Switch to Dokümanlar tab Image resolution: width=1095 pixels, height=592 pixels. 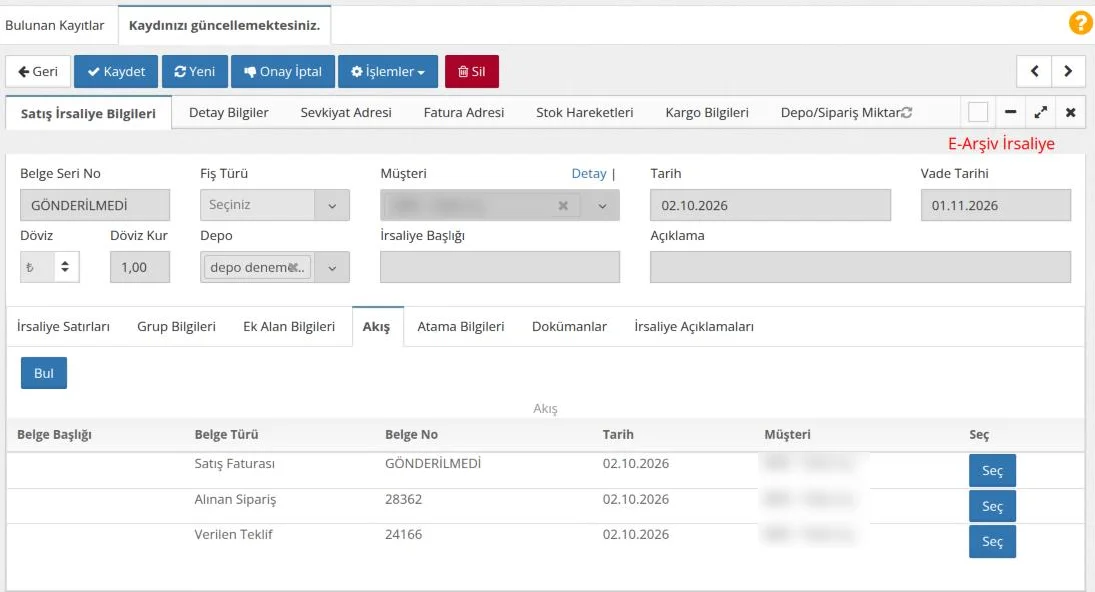(569, 326)
